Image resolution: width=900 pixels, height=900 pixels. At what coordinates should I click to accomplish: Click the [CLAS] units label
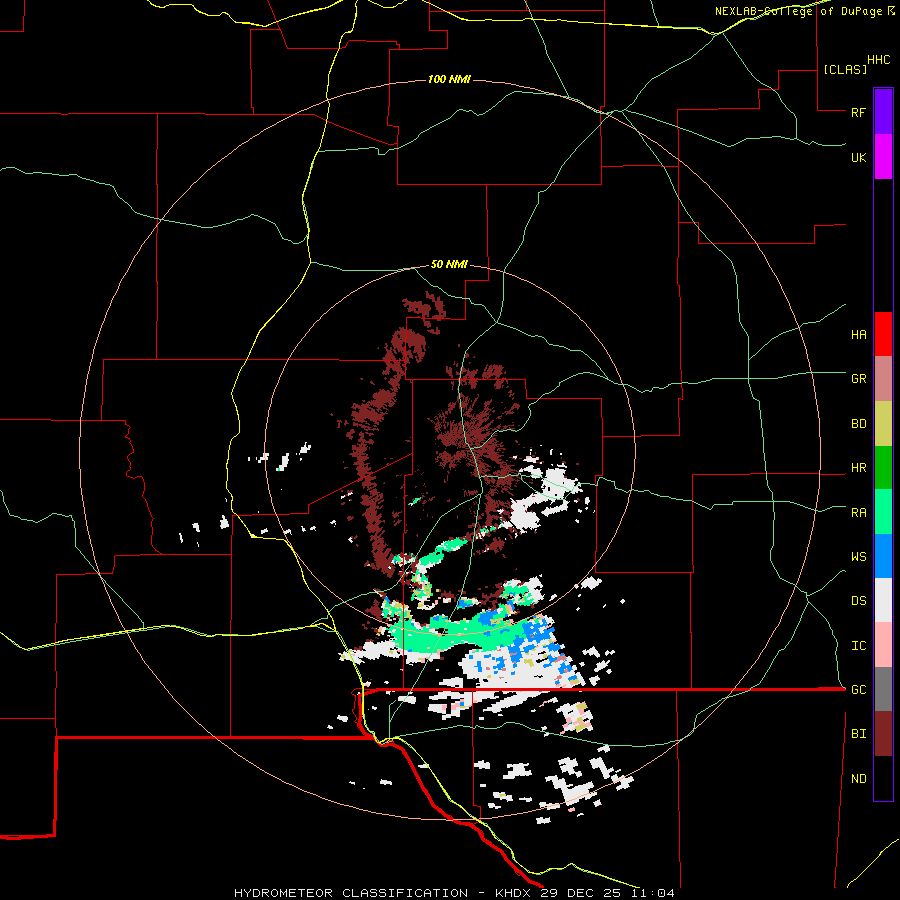tap(845, 69)
